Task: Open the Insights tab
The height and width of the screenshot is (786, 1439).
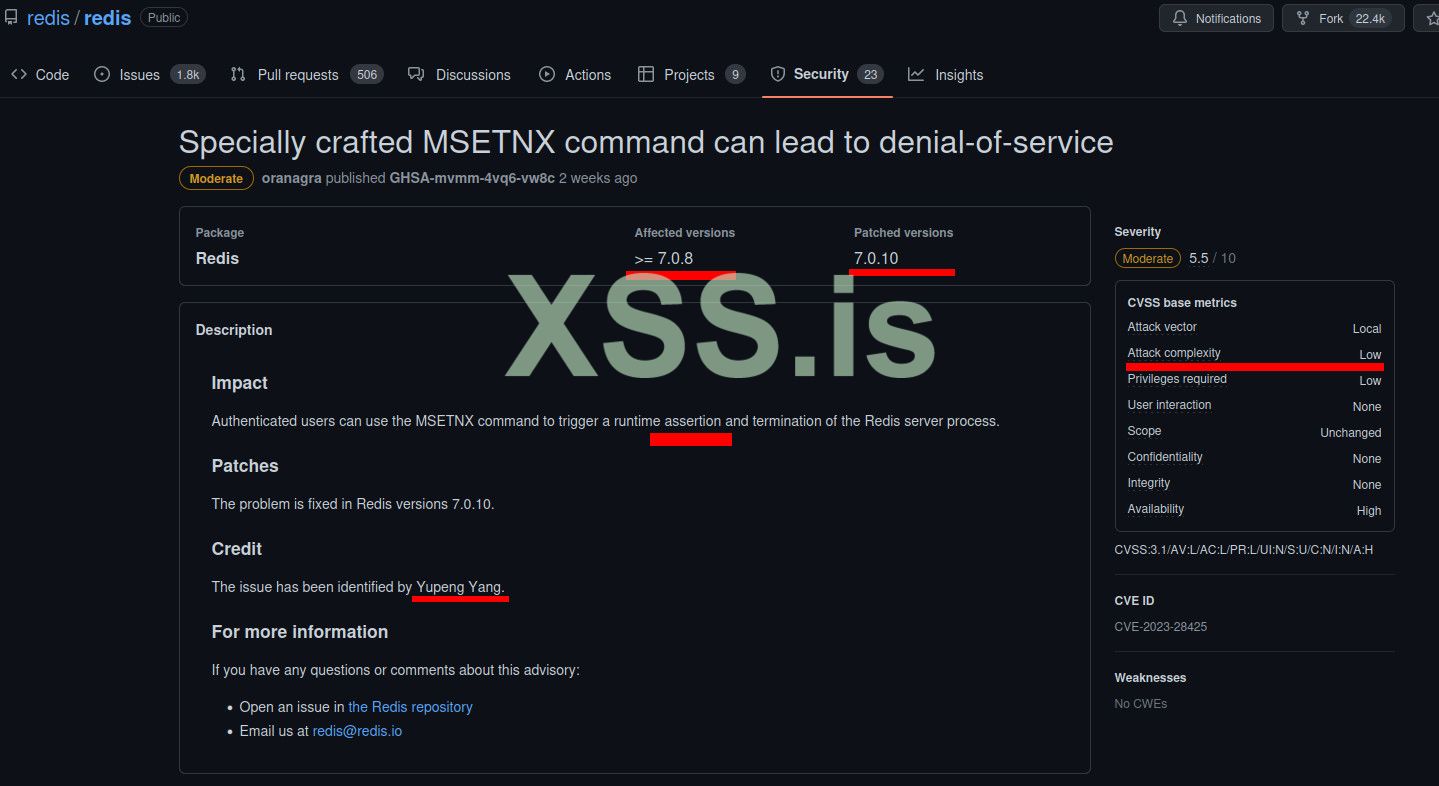Action: pos(958,75)
